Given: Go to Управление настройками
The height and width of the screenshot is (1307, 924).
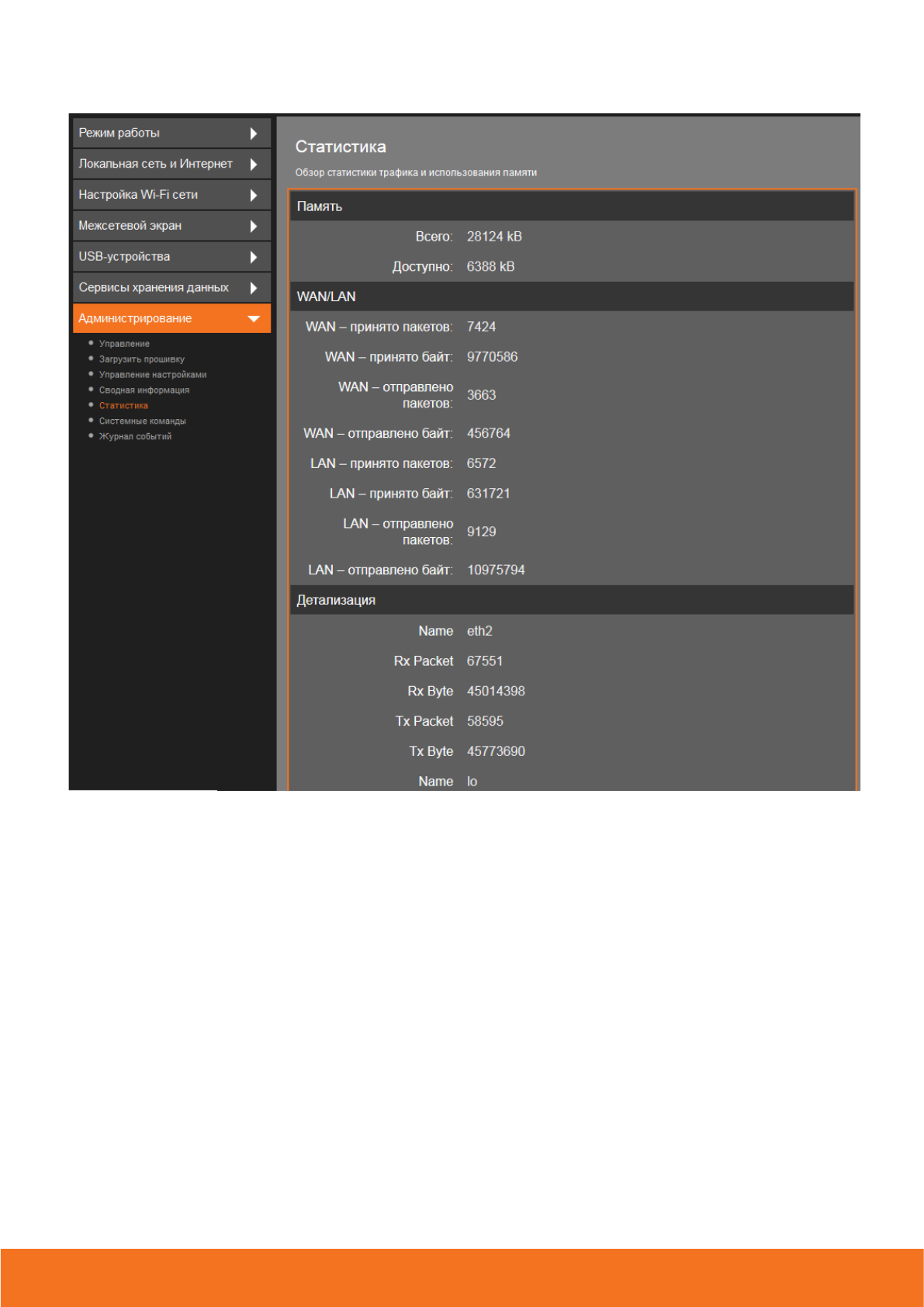Looking at the screenshot, I should [152, 375].
